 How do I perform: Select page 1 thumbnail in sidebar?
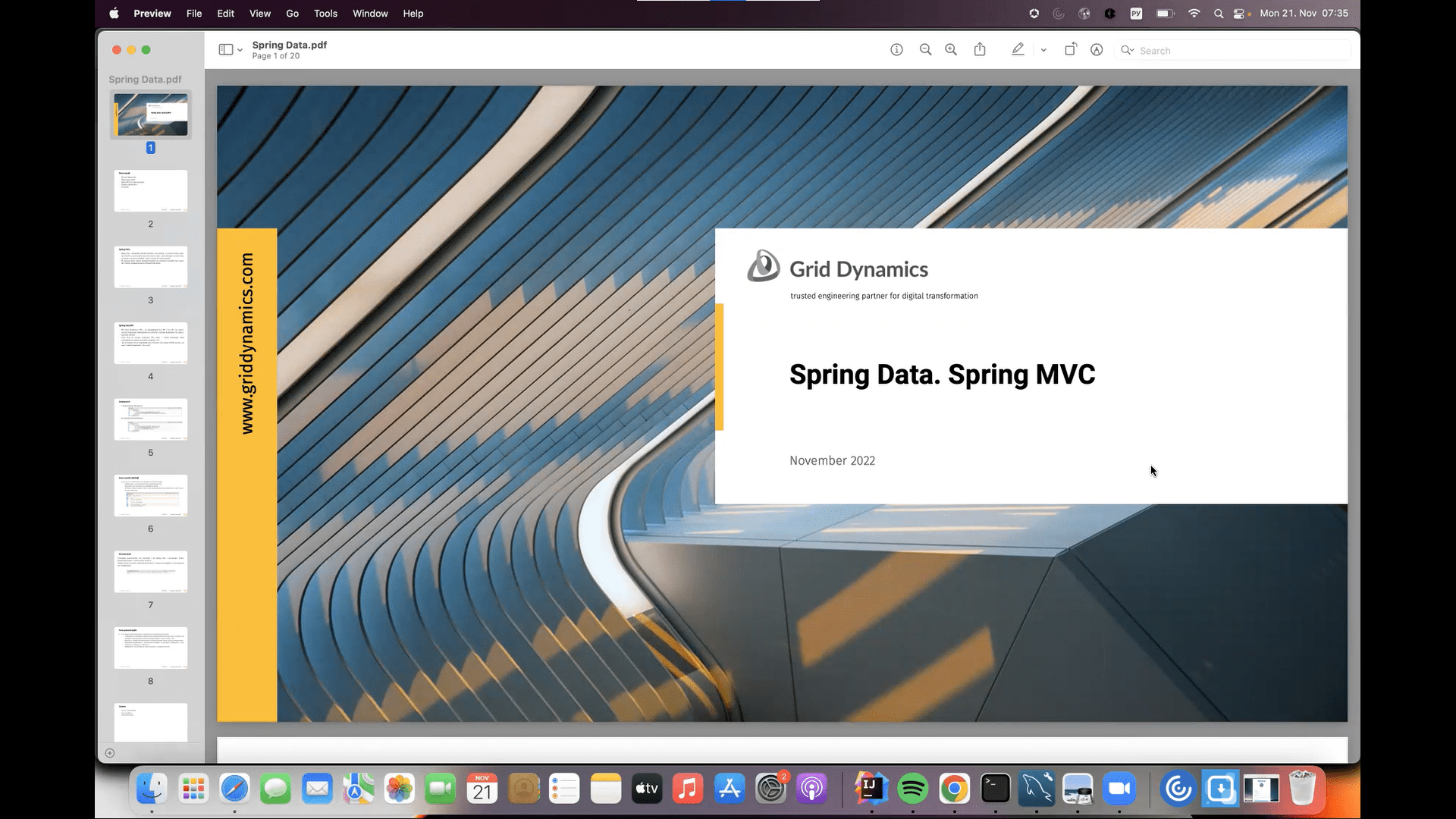coord(151,115)
